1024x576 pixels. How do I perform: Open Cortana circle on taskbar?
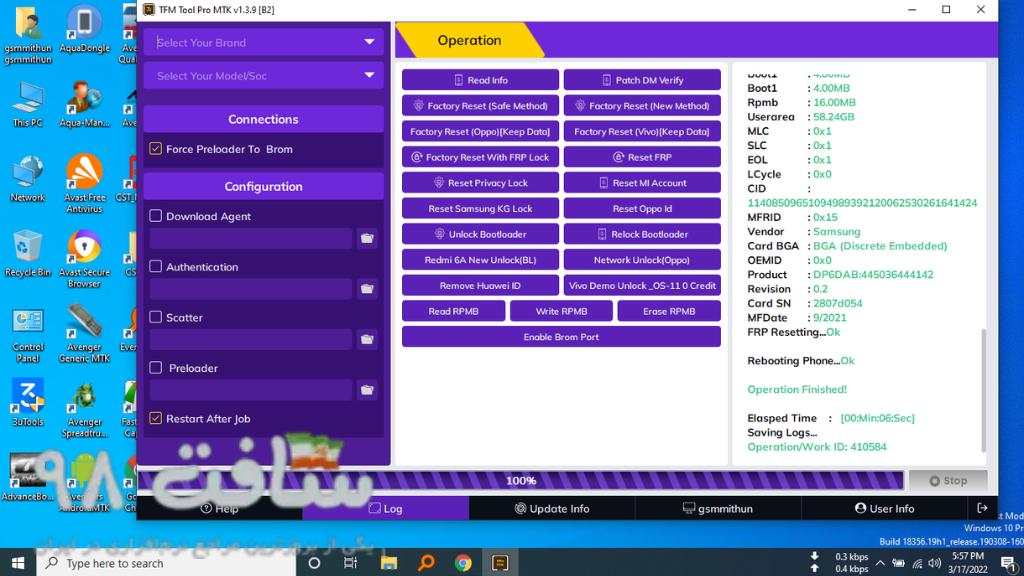(314, 563)
